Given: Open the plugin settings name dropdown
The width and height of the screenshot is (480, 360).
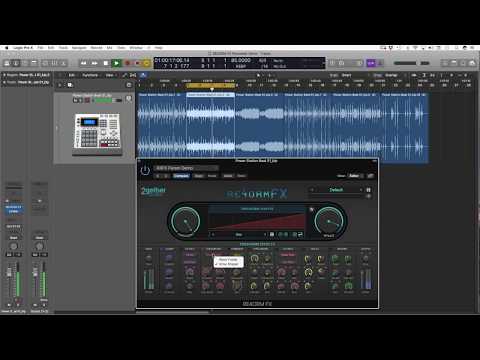Looking at the screenshot, I should [x=186, y=168].
